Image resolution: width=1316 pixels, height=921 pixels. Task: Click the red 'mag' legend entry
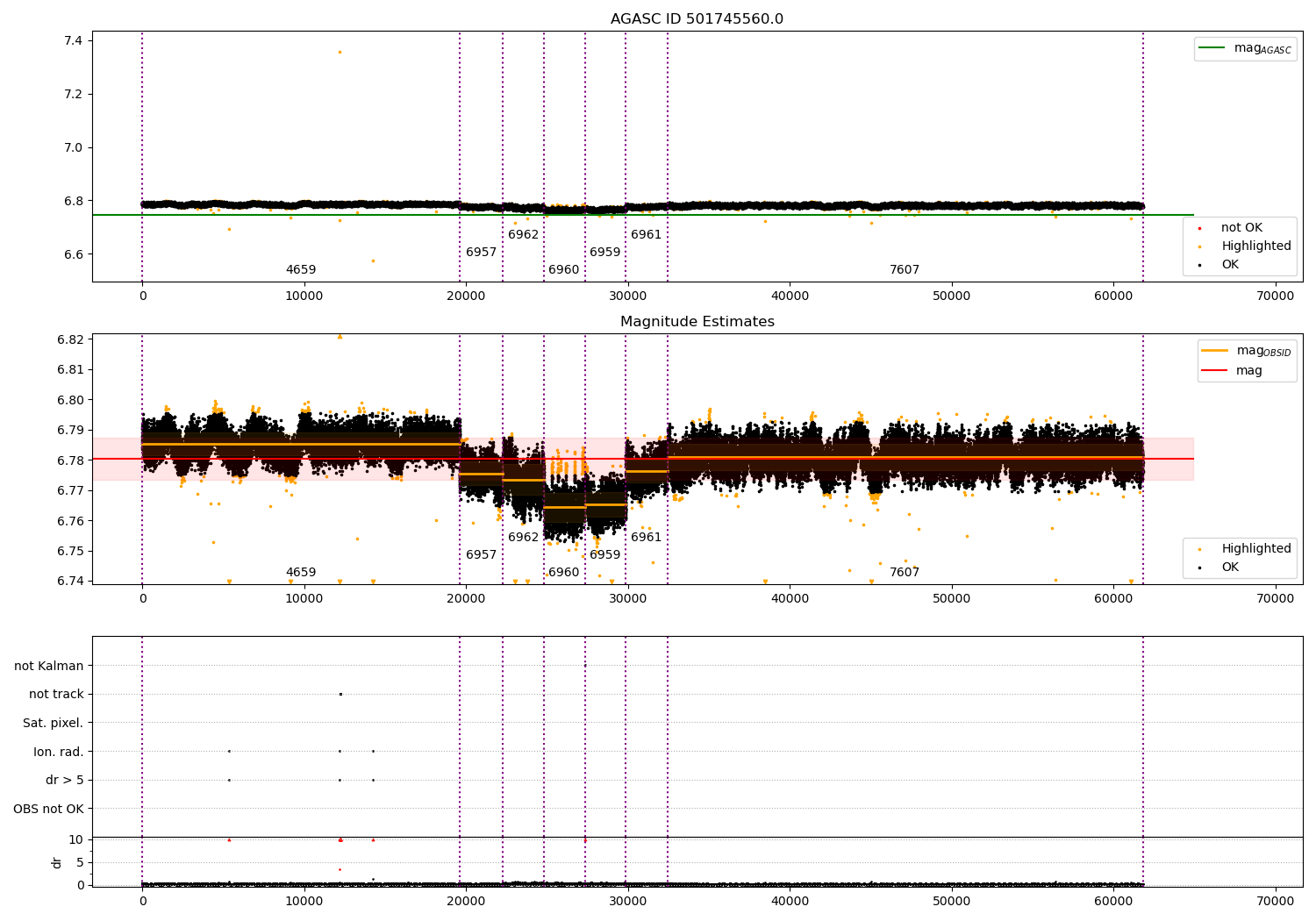[1233, 371]
